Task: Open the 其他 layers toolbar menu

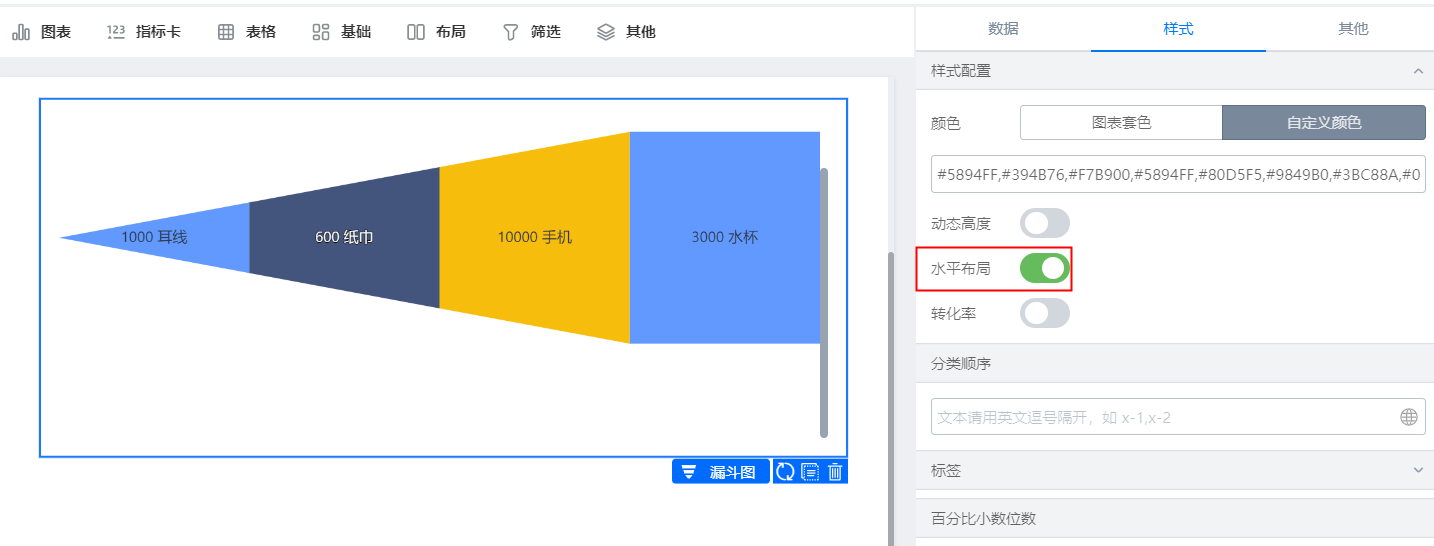Action: coord(627,32)
